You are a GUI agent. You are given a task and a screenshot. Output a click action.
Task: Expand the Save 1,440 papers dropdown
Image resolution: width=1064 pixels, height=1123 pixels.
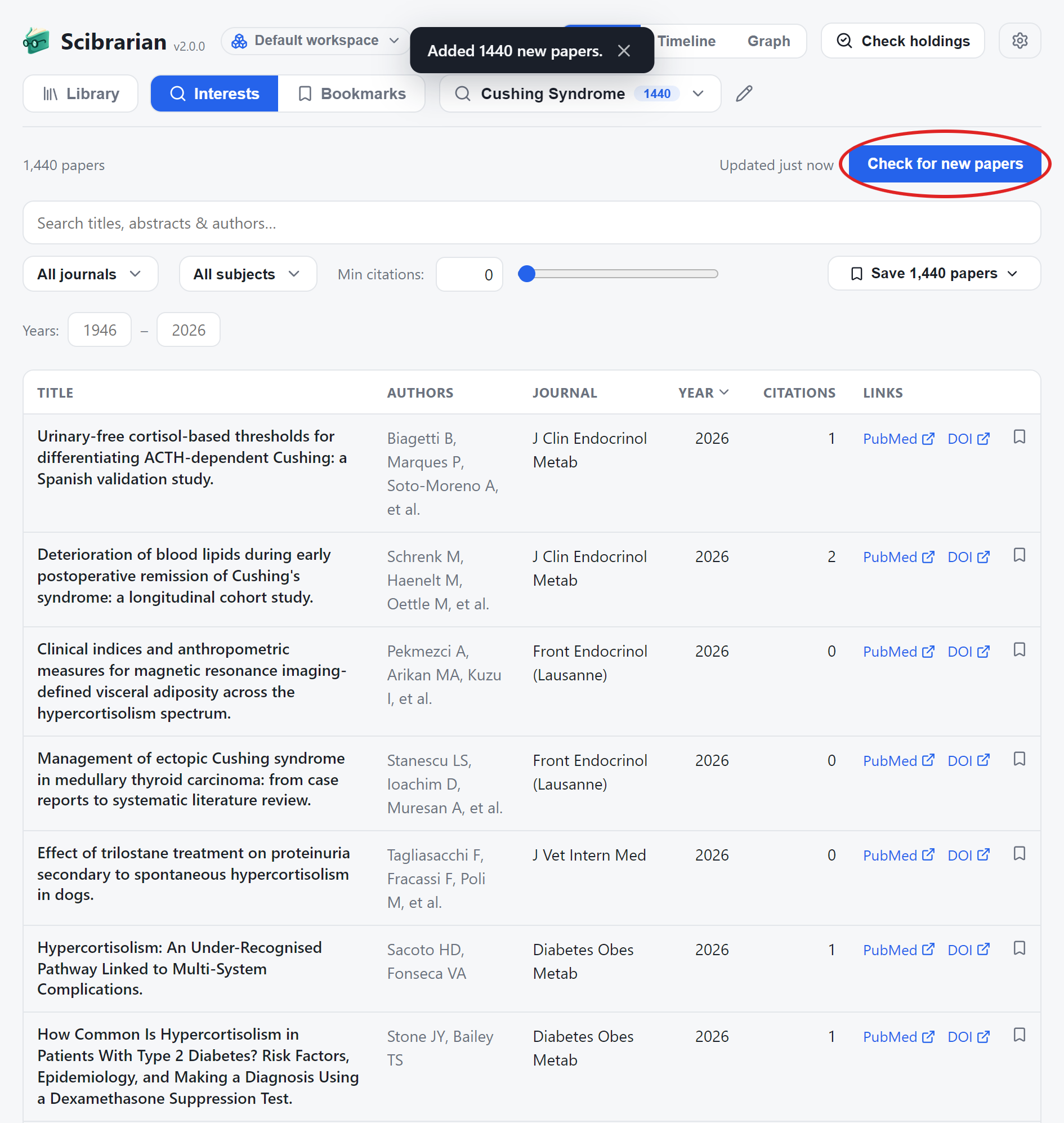[x=933, y=274]
